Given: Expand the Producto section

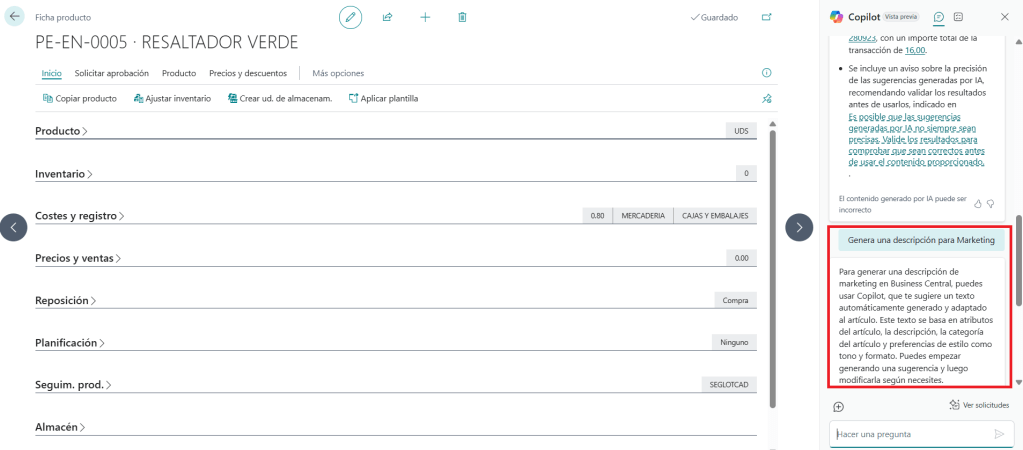Looking at the screenshot, I should [x=61, y=131].
